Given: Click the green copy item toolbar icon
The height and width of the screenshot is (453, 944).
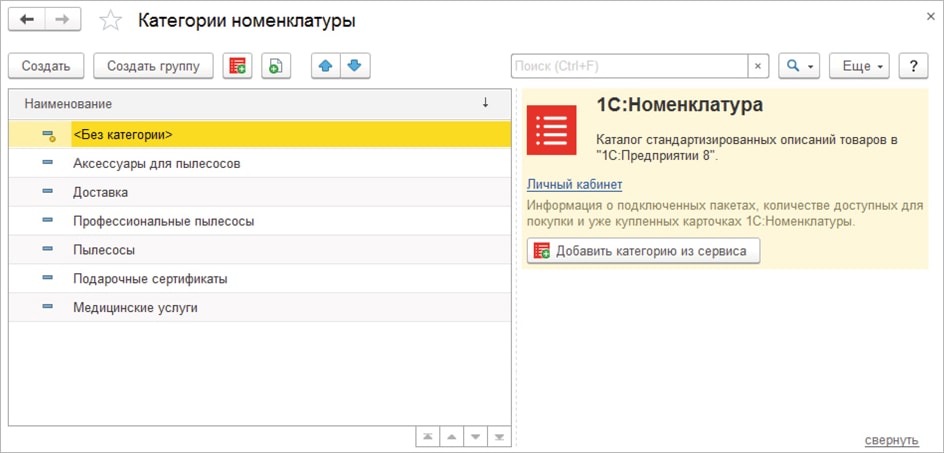Looking at the screenshot, I should [276, 66].
